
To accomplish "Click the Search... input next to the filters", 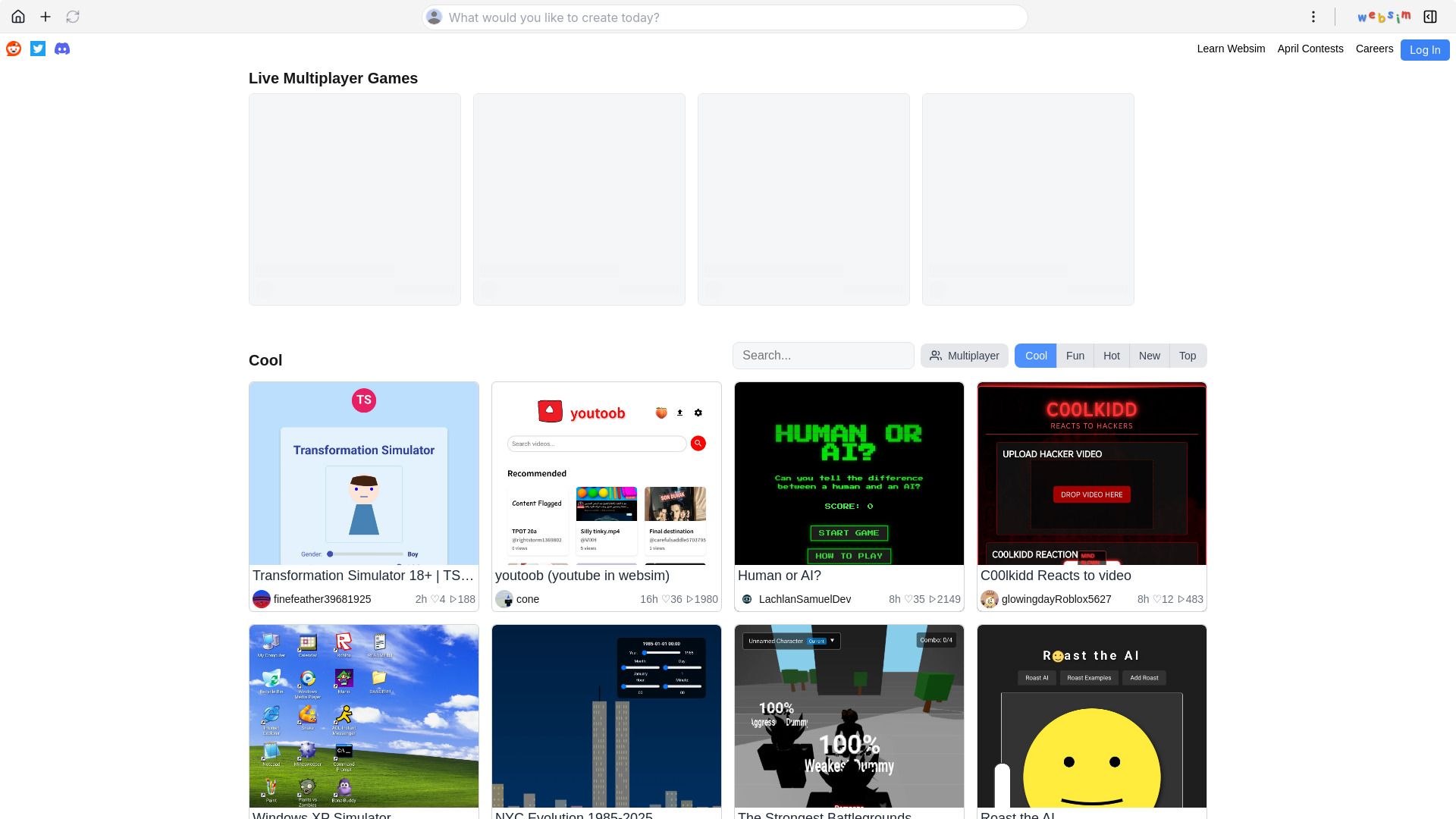I will (x=823, y=355).
